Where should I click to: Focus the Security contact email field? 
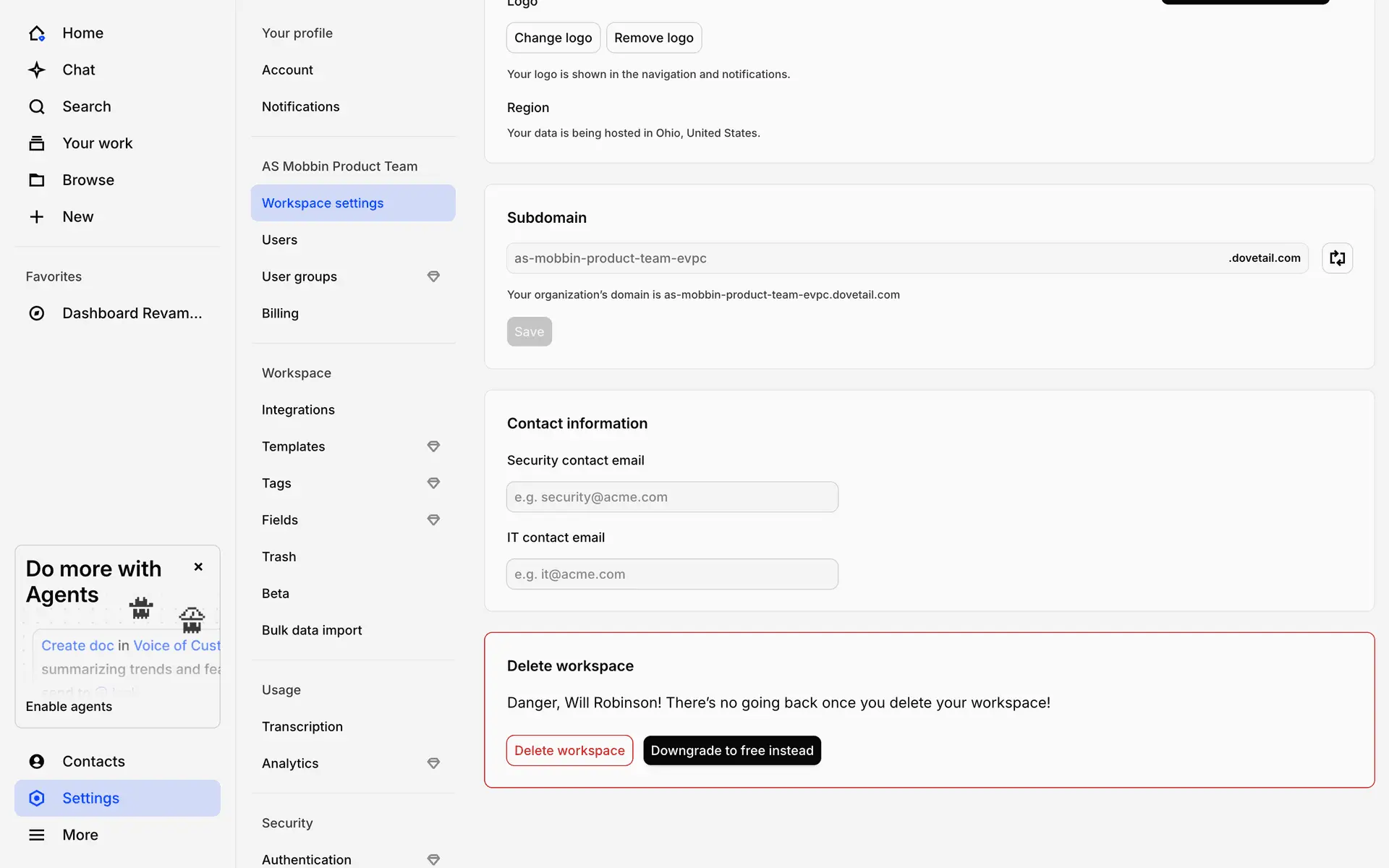[672, 498]
